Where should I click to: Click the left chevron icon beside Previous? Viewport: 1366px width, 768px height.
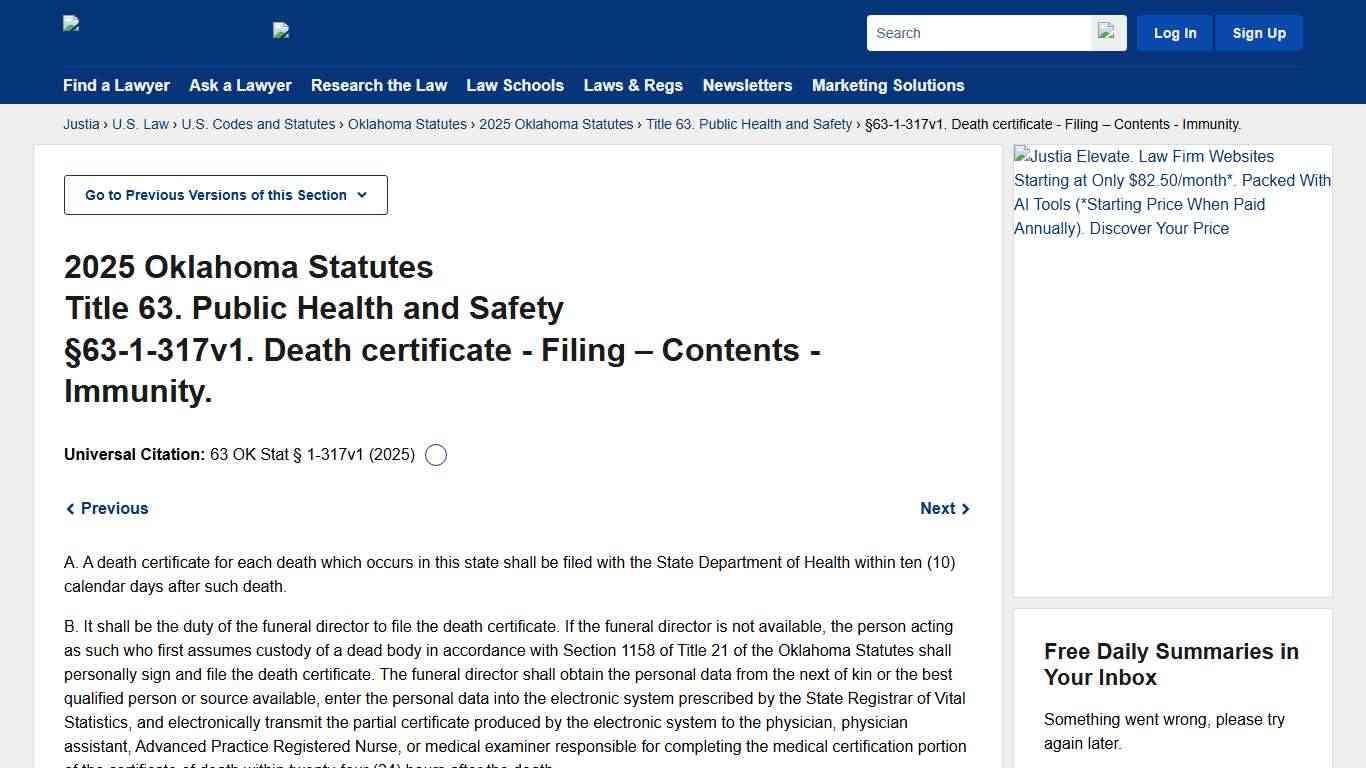[x=70, y=508]
